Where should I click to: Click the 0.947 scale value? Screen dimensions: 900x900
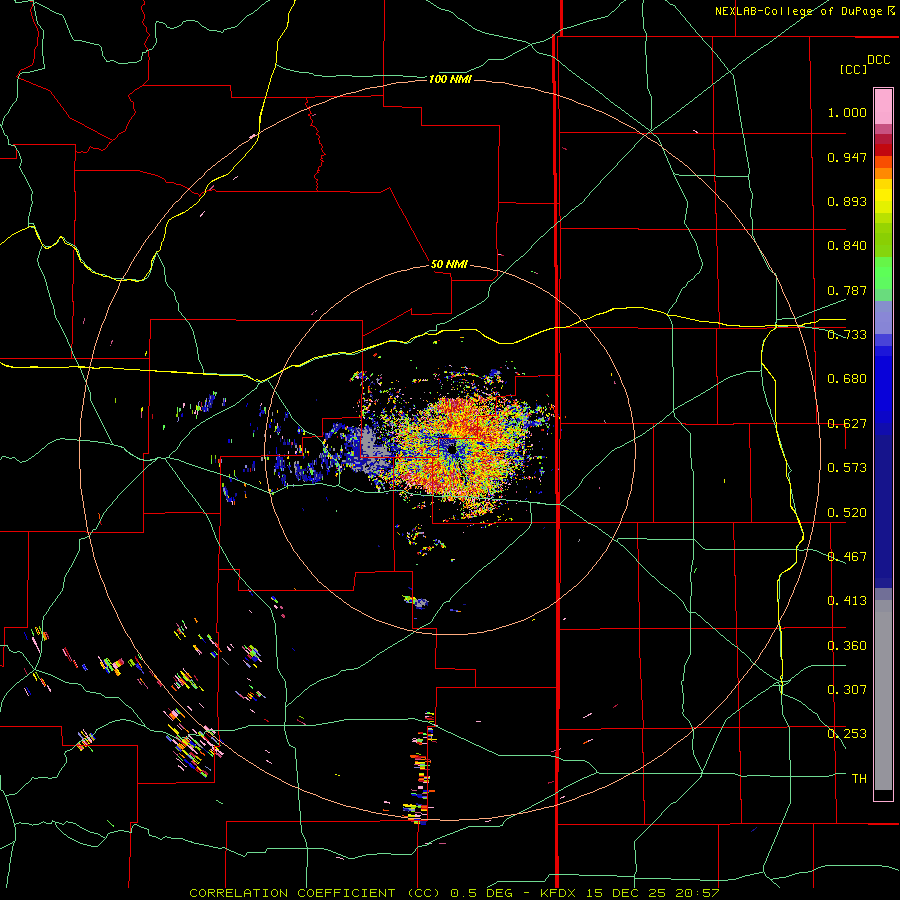847,157
